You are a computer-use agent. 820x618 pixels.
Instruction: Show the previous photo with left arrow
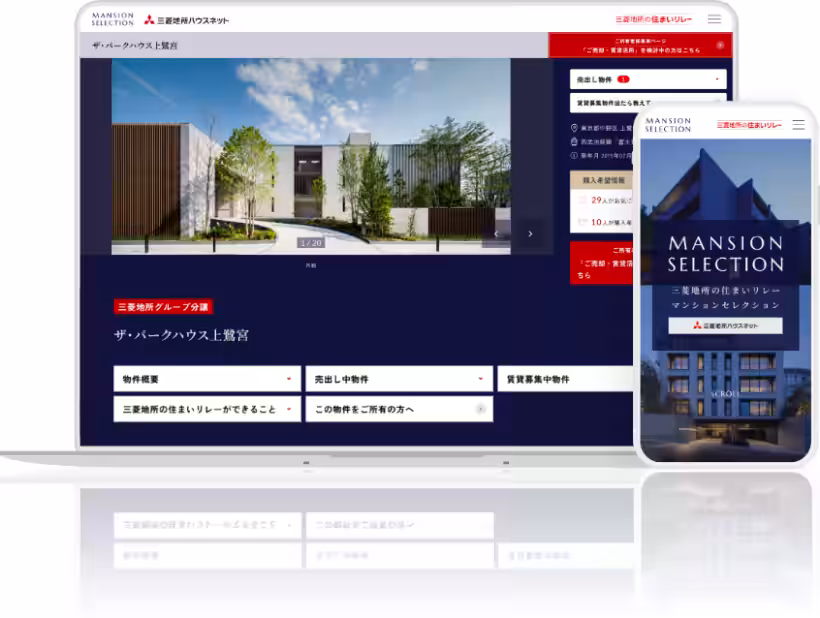click(496, 234)
